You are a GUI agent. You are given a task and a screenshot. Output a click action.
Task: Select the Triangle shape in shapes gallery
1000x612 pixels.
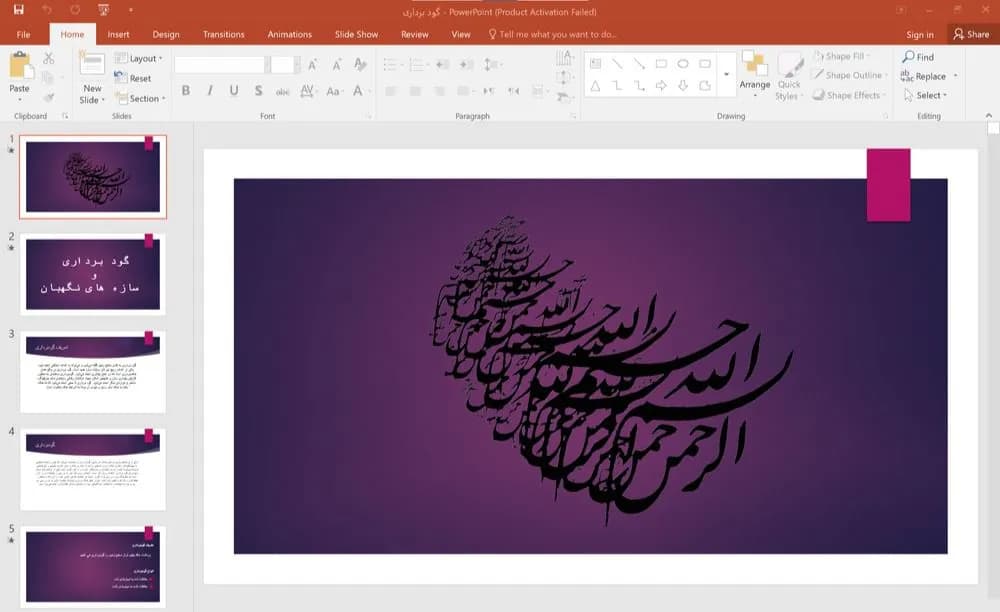point(595,85)
